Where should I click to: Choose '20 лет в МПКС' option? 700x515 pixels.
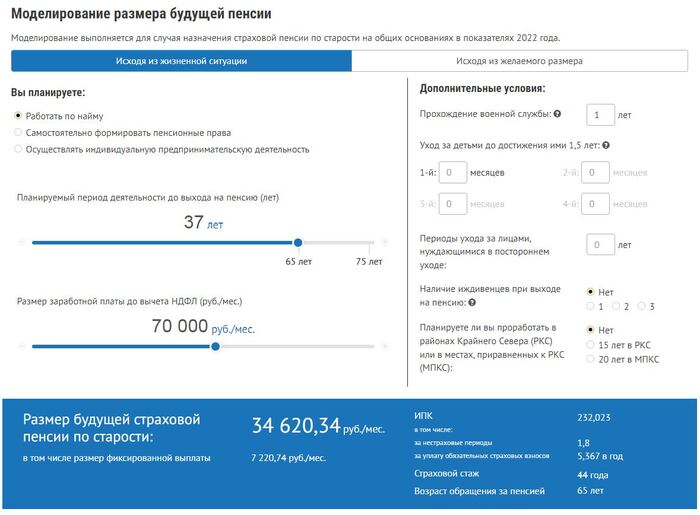pyautogui.click(x=590, y=360)
